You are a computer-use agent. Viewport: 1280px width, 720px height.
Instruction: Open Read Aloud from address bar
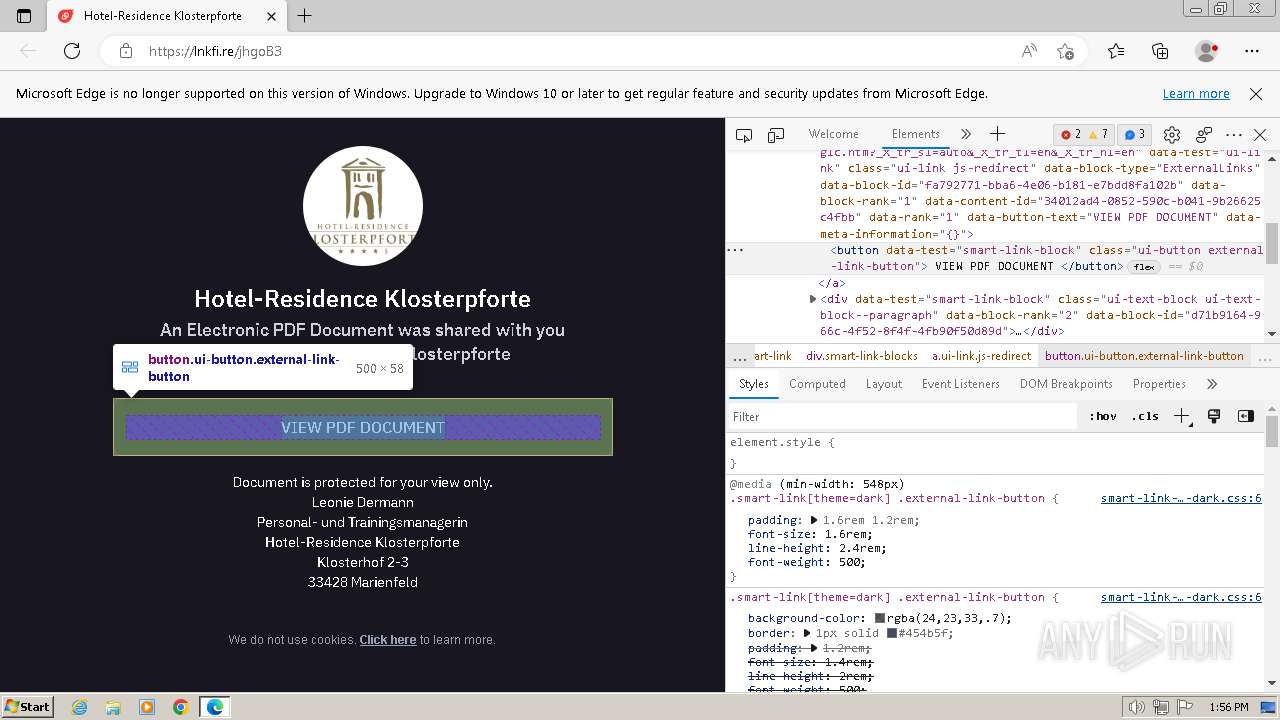pos(1029,51)
